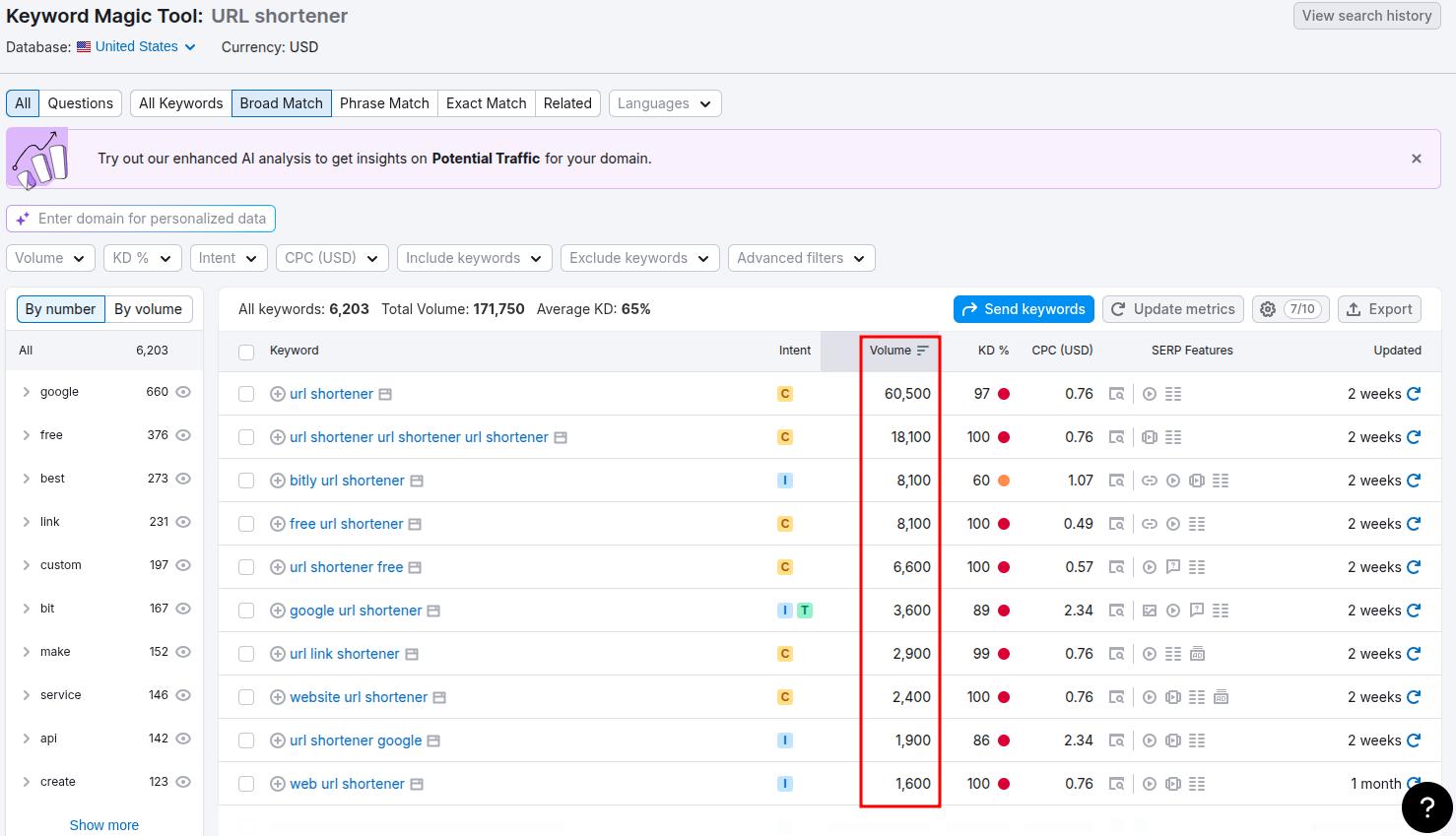The width and height of the screenshot is (1456, 836).
Task: Open the SERP preview for "url shortener"
Action: click(384, 393)
